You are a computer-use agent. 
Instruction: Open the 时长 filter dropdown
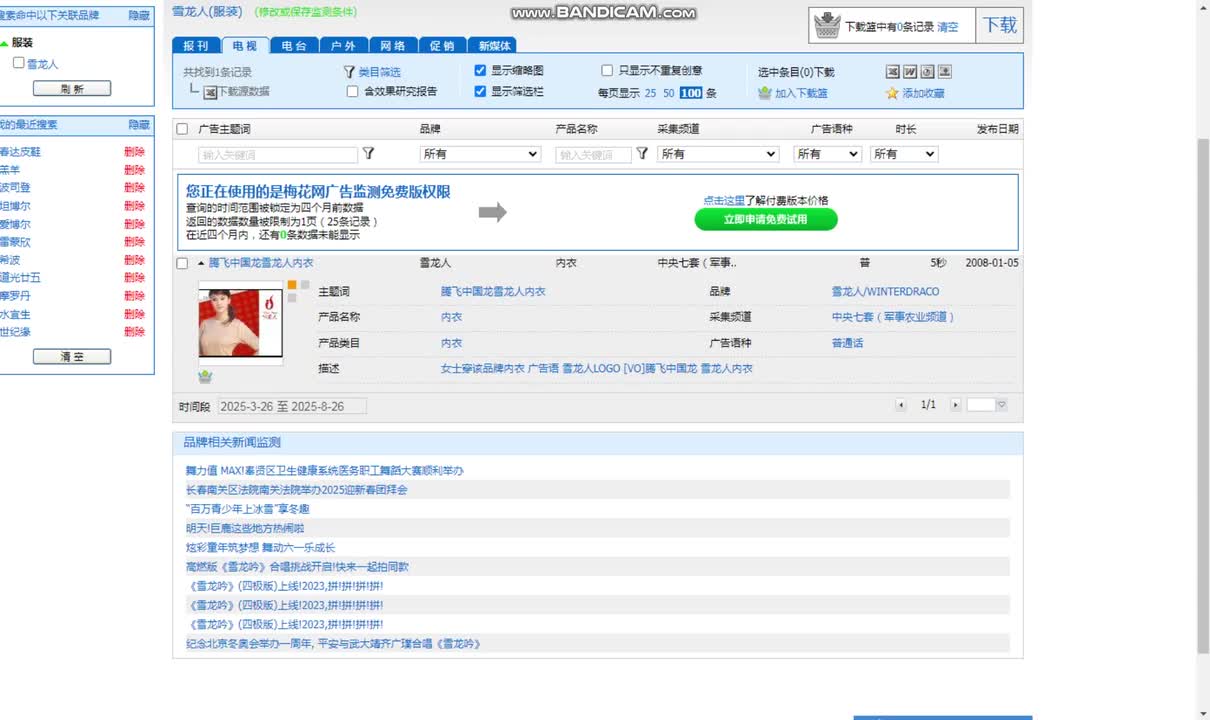point(904,154)
